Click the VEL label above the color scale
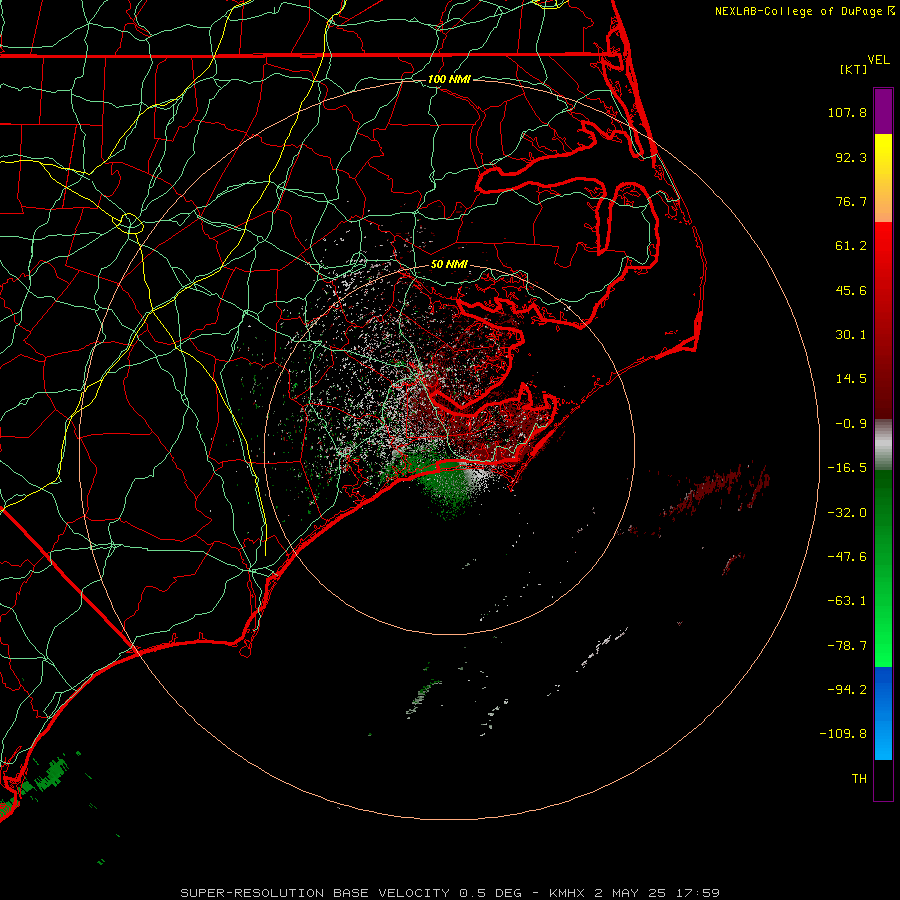900x900 pixels. coord(878,59)
